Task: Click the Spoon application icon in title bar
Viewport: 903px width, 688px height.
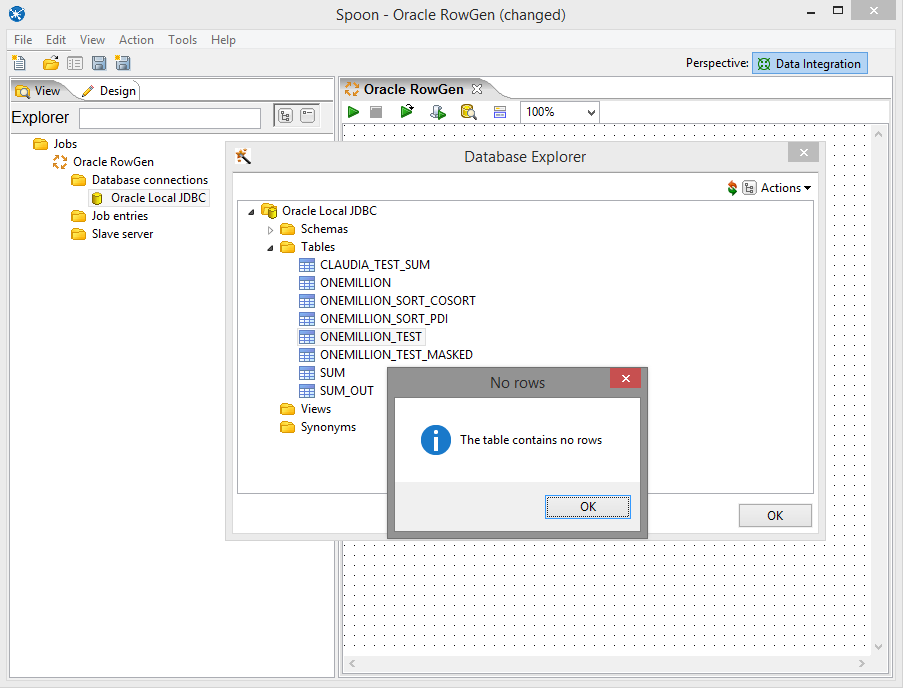Action: (x=17, y=14)
